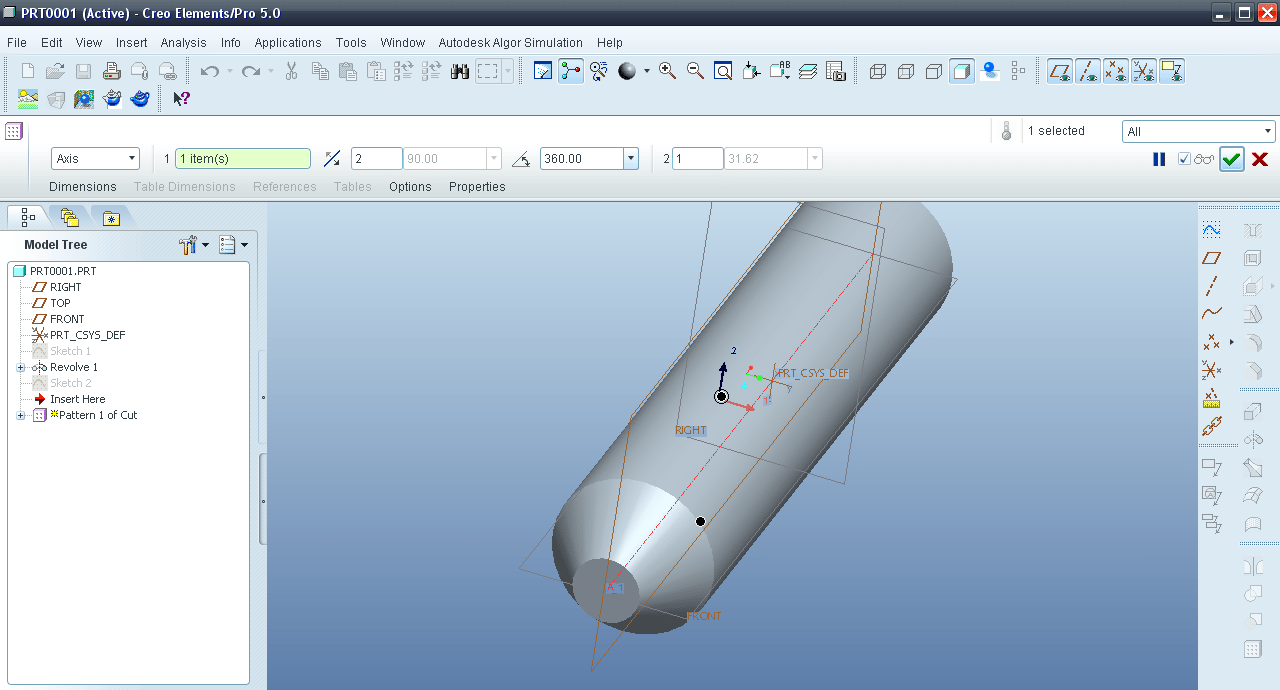Screen dimensions: 1280x690
Task: Switch to hidden line display
Action: pyautogui.click(x=906, y=71)
